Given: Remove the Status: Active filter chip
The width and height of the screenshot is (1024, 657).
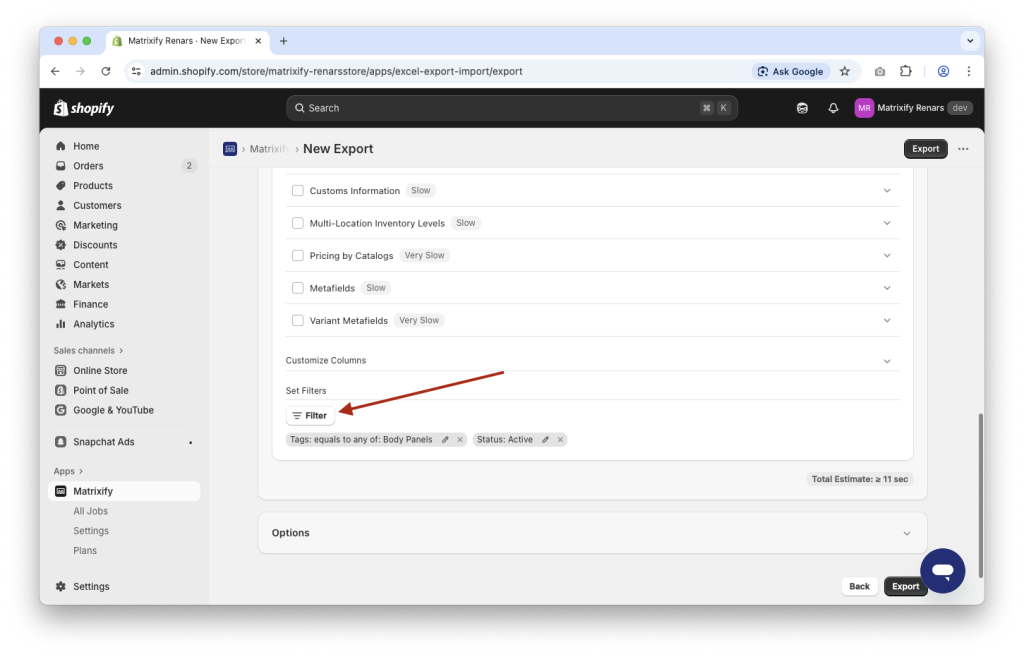Looking at the screenshot, I should tap(560, 439).
